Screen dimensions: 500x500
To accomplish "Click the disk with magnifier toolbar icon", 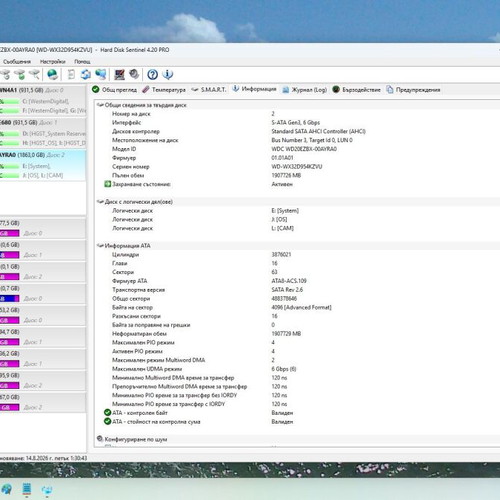I will point(35,74).
